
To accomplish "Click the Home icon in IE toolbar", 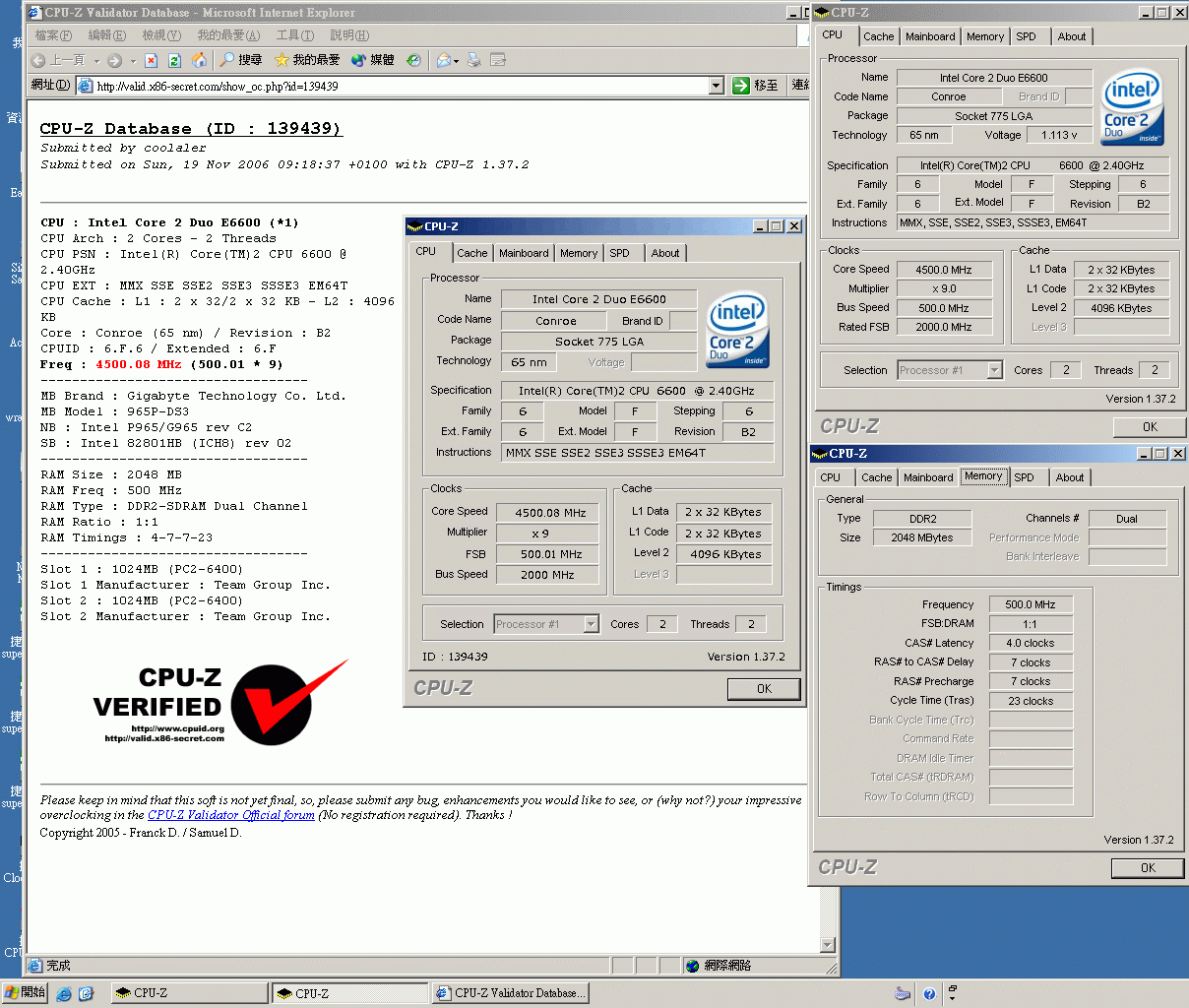I will (199, 60).
